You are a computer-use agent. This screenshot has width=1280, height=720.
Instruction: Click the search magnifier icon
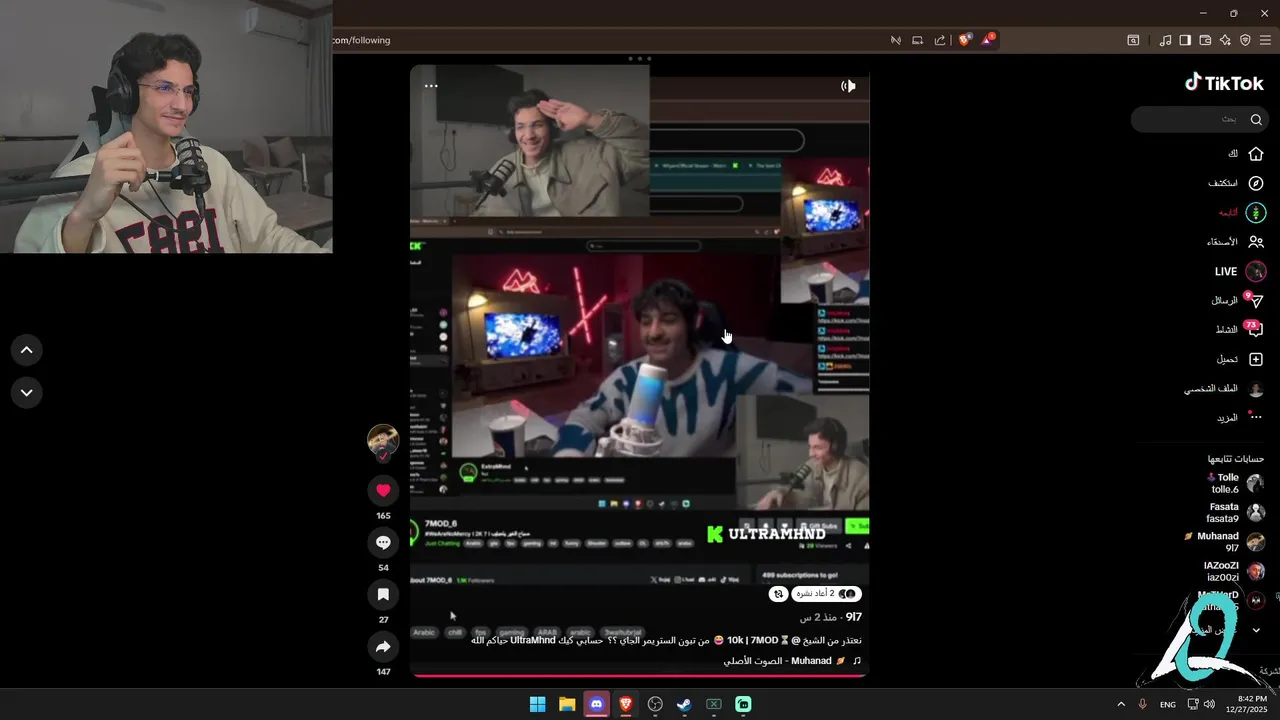[1256, 119]
